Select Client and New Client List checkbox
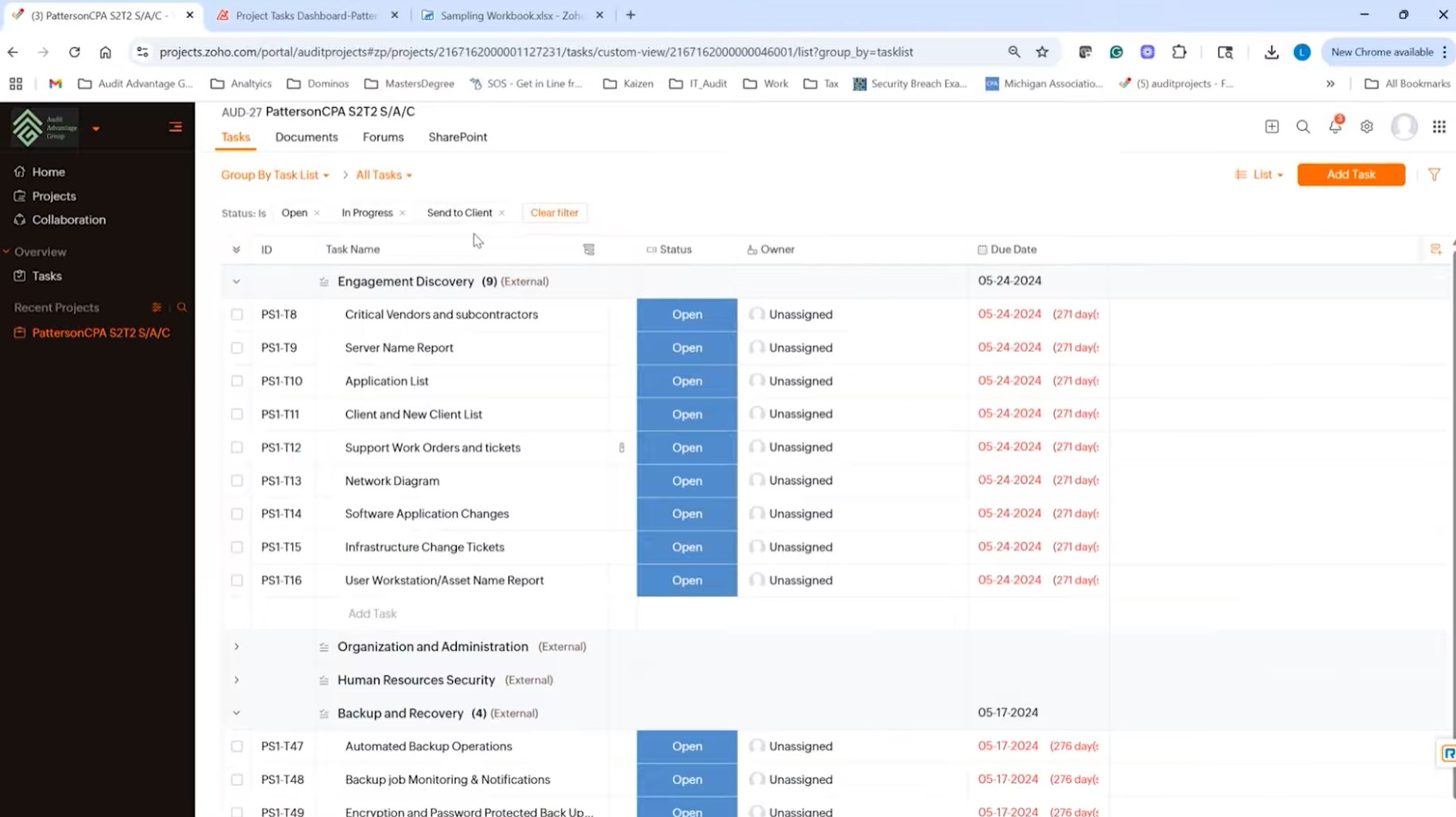The image size is (1456, 817). pyautogui.click(x=237, y=414)
